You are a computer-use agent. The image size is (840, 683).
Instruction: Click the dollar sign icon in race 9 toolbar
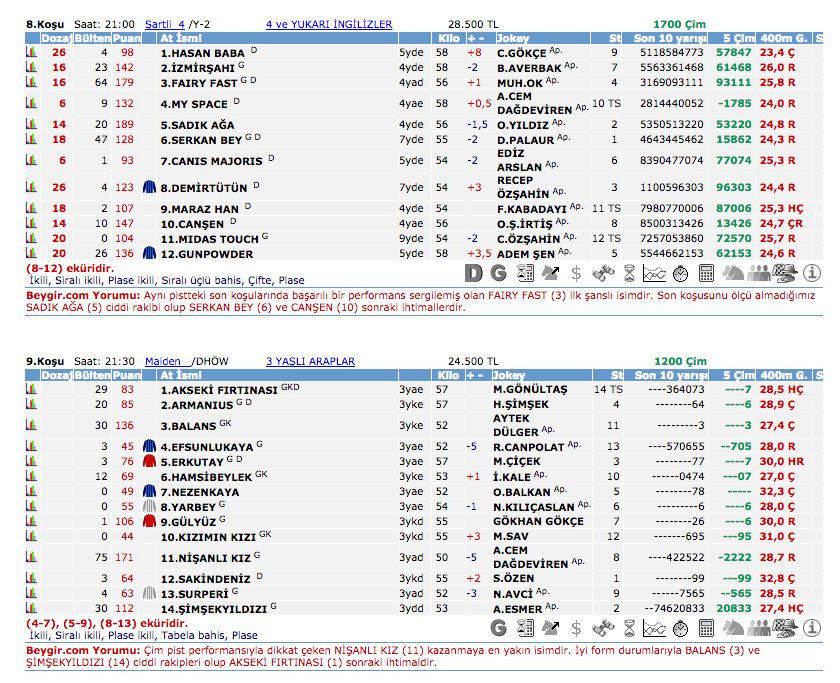577,627
